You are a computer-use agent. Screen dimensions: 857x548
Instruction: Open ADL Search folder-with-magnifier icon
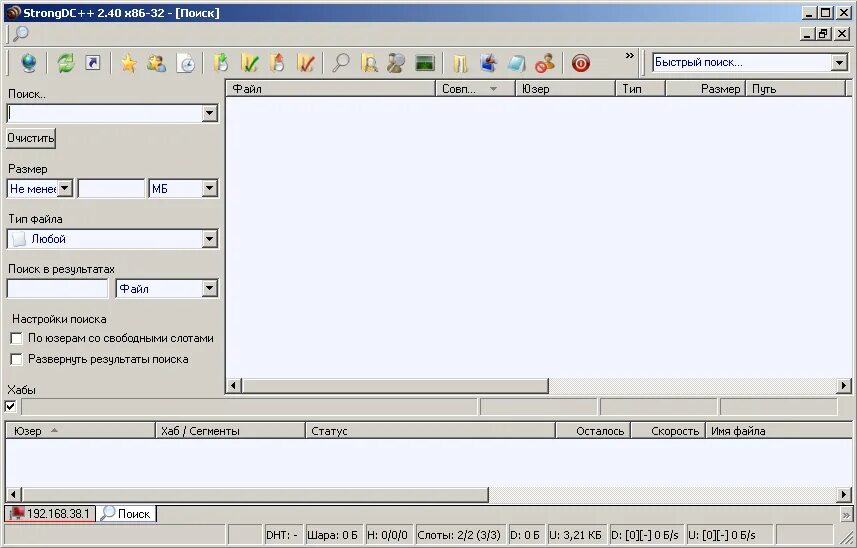tap(369, 63)
